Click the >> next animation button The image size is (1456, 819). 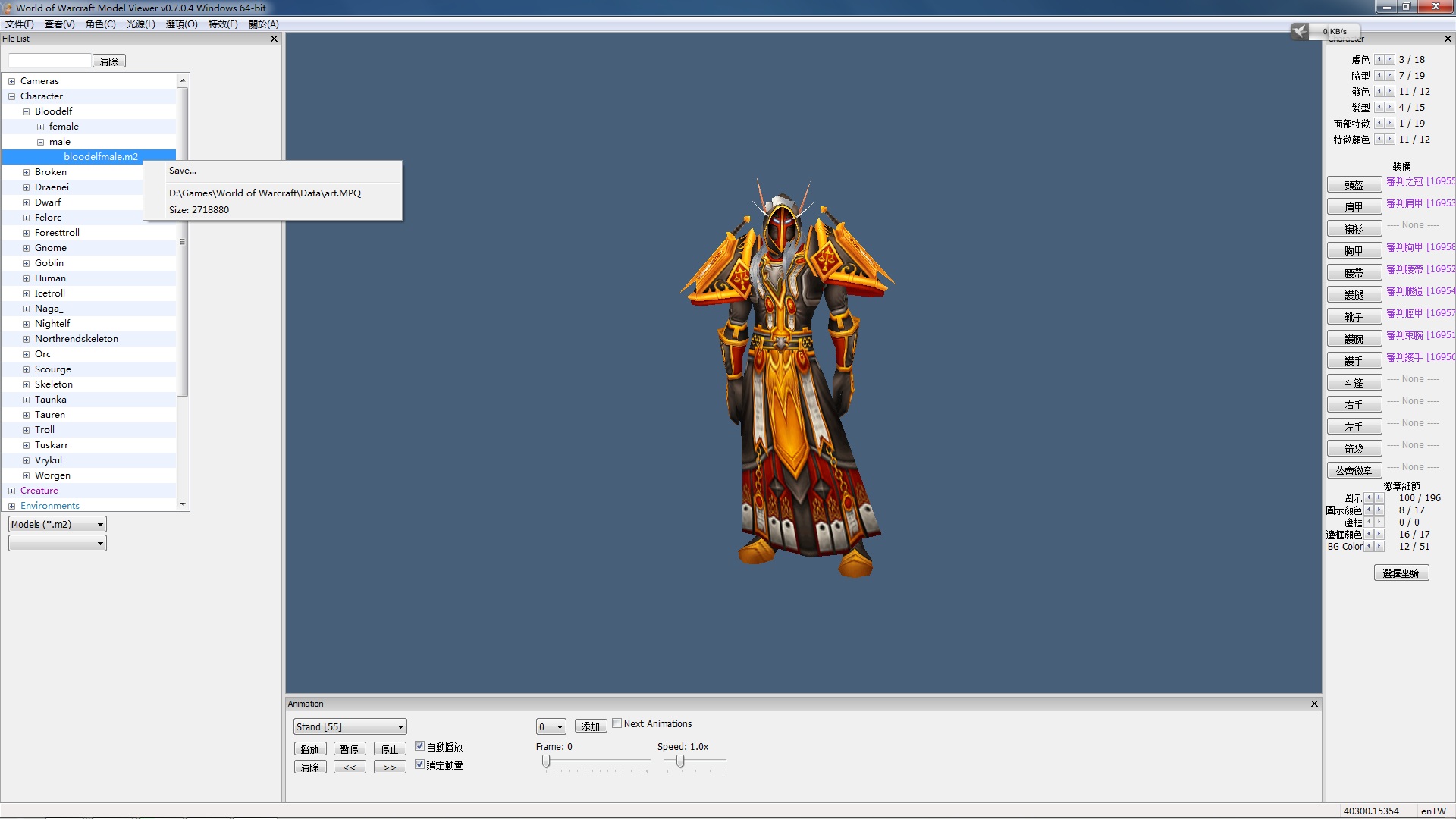pos(390,767)
